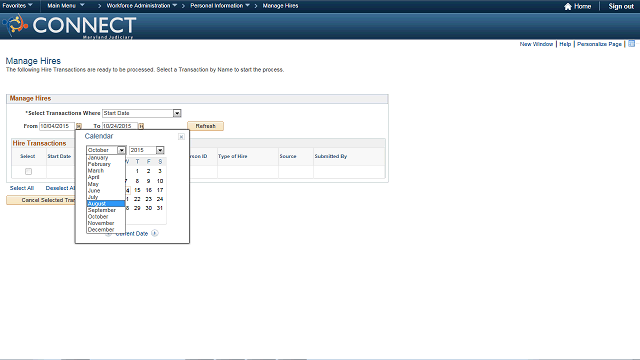The width and height of the screenshot is (640, 360).
Task: Click the page grid icon beside Personalize Page
Action: (x=631, y=44)
